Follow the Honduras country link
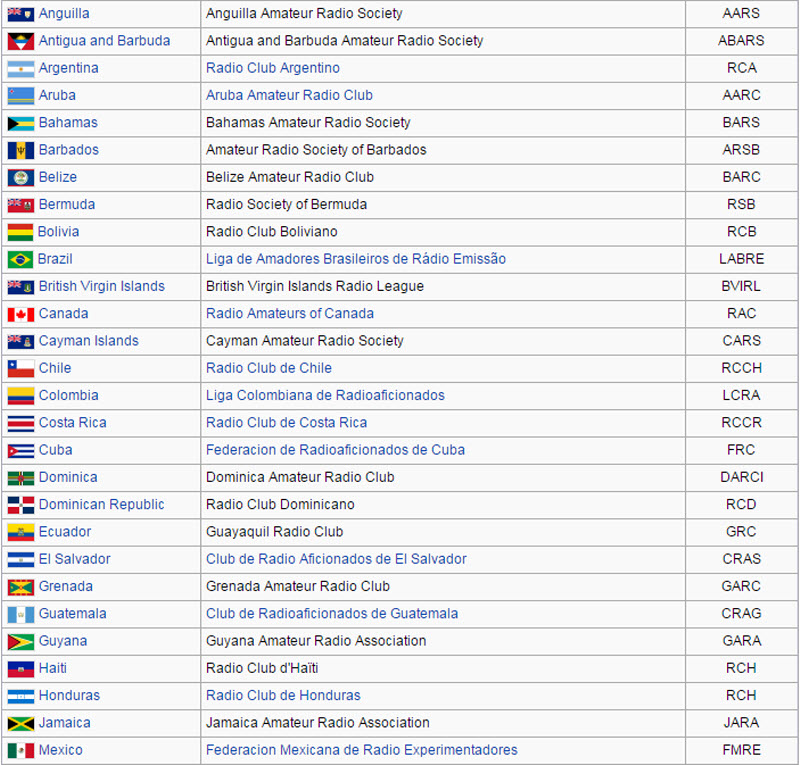The height and width of the screenshot is (765, 800). point(69,695)
